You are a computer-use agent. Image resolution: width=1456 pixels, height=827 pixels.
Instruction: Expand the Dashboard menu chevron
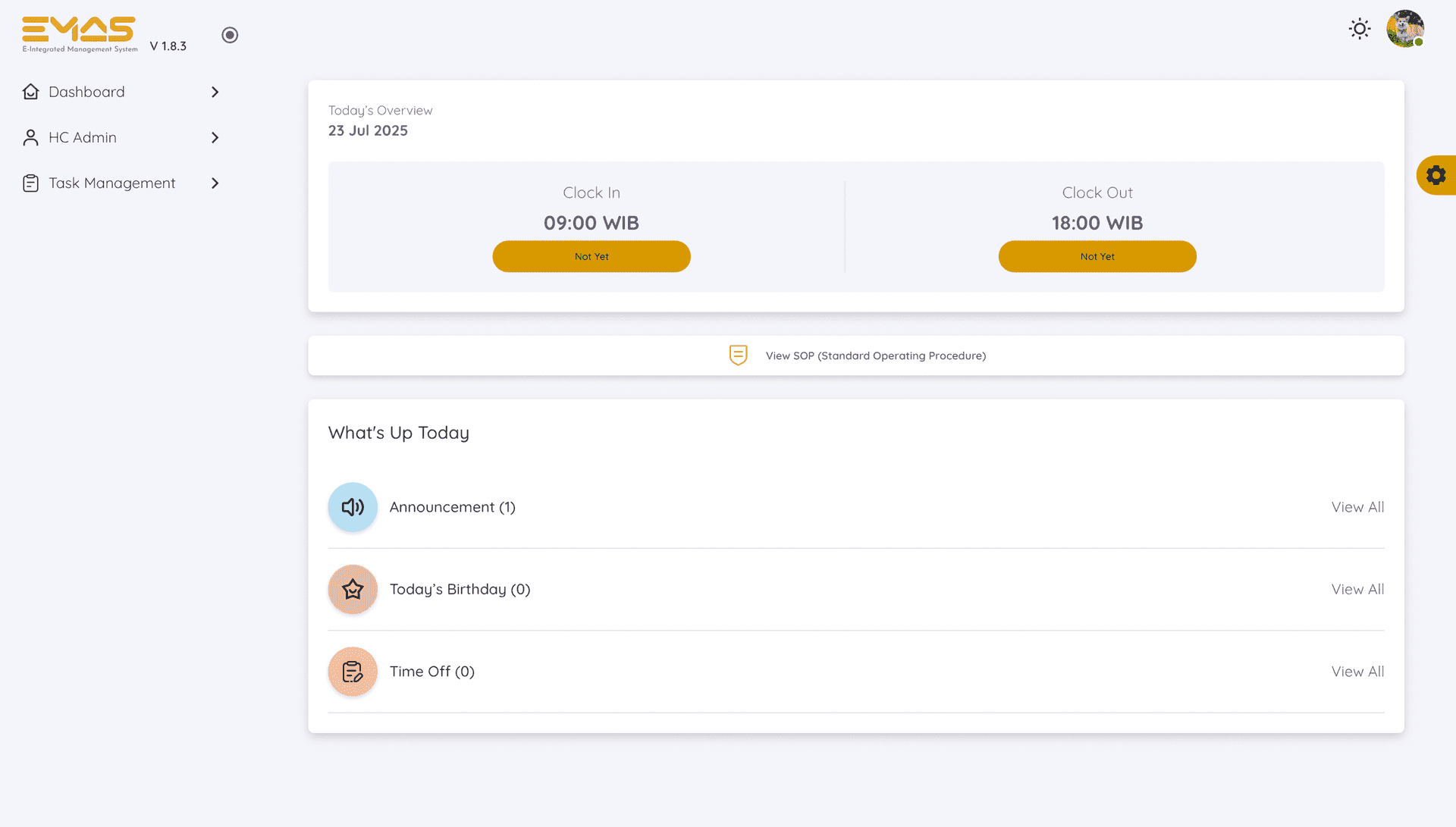(x=215, y=92)
